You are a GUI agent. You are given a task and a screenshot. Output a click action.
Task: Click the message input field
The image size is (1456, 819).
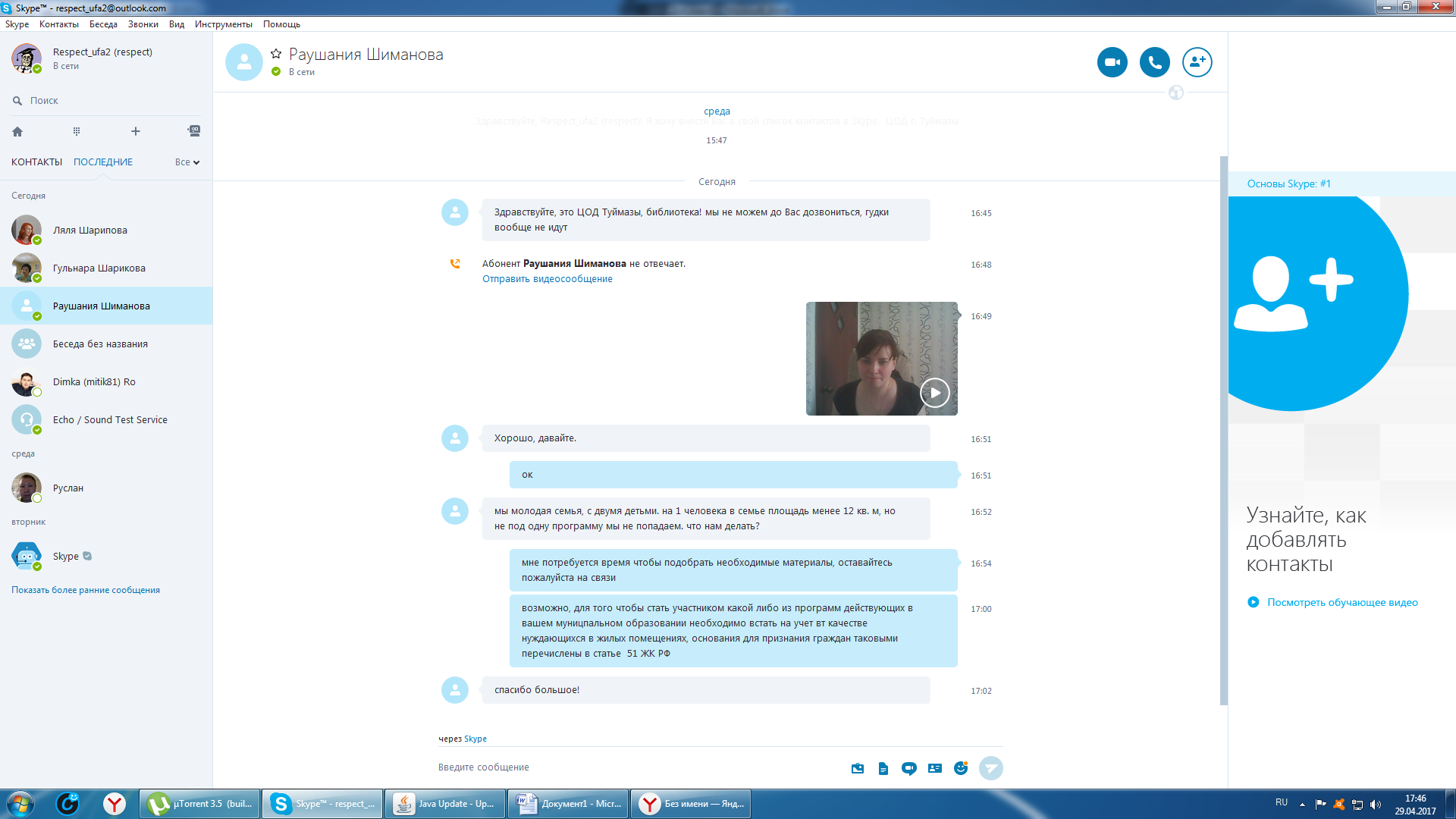[x=637, y=767]
